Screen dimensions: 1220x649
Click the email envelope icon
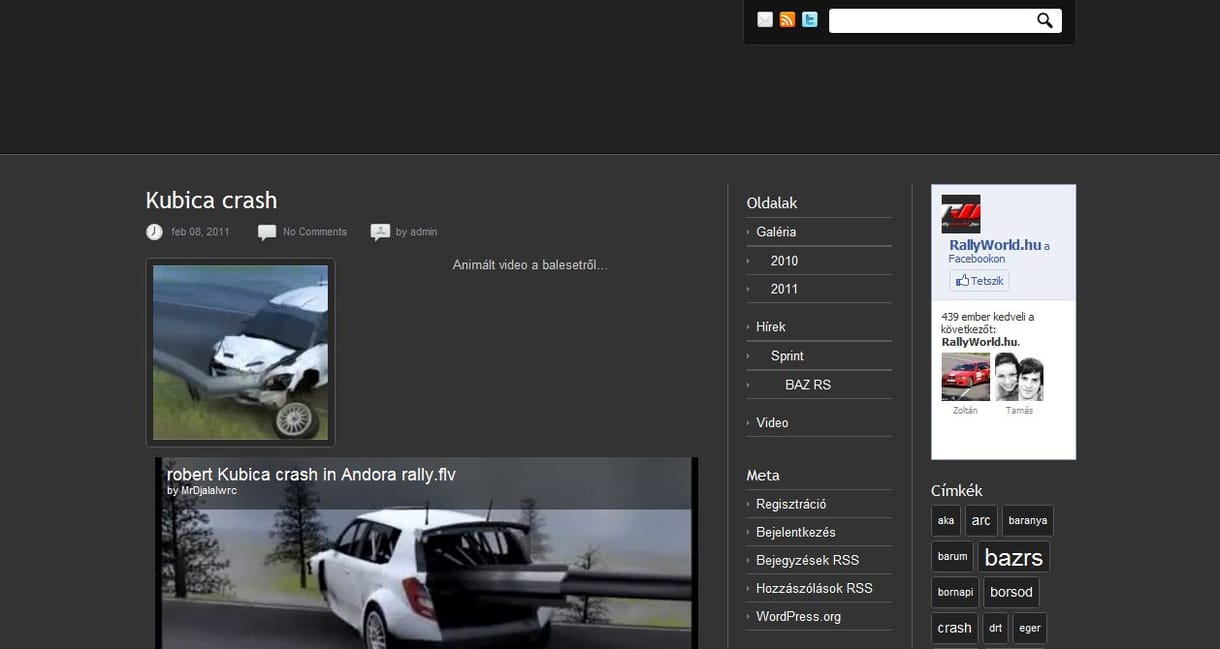[765, 20]
